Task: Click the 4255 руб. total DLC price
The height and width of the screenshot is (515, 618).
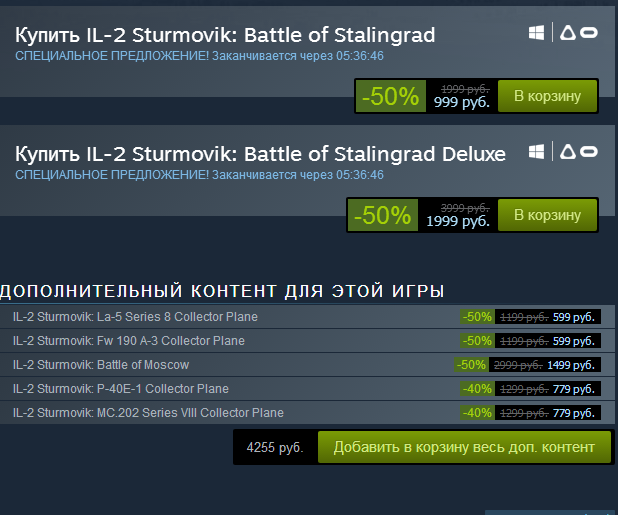Action: 276,447
